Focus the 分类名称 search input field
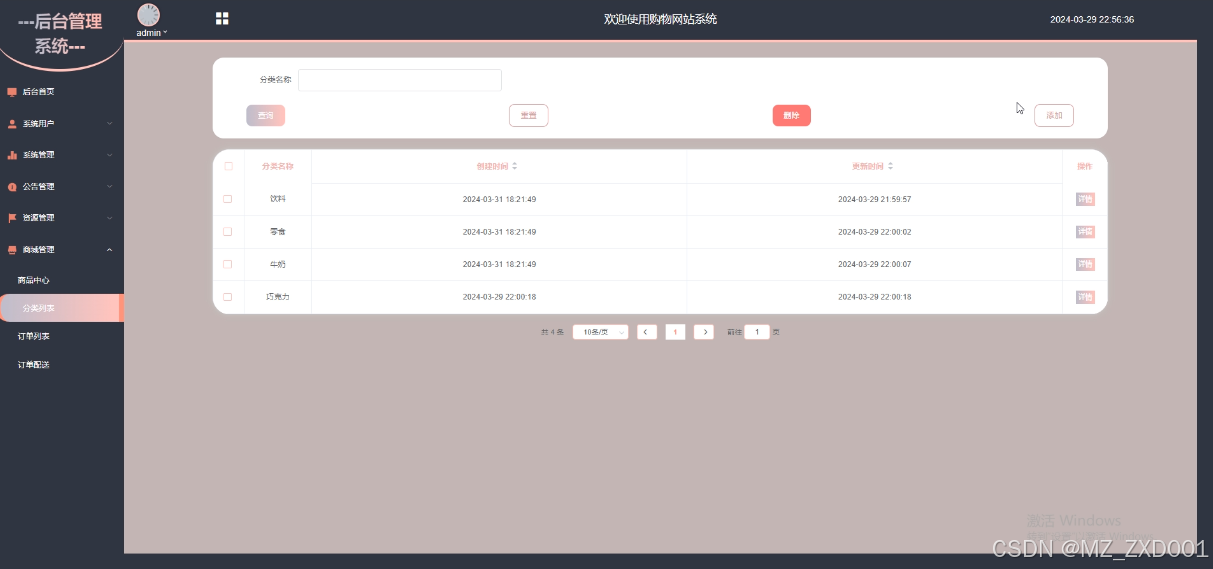Screen dimensions: 1213x569 400,80
